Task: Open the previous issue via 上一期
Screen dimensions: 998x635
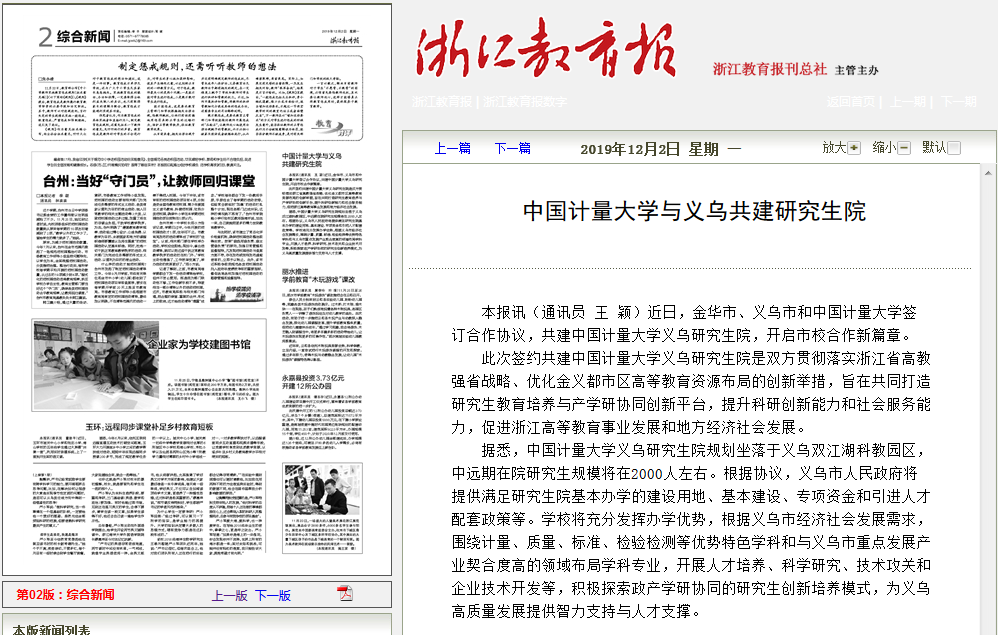Action: click(x=908, y=102)
